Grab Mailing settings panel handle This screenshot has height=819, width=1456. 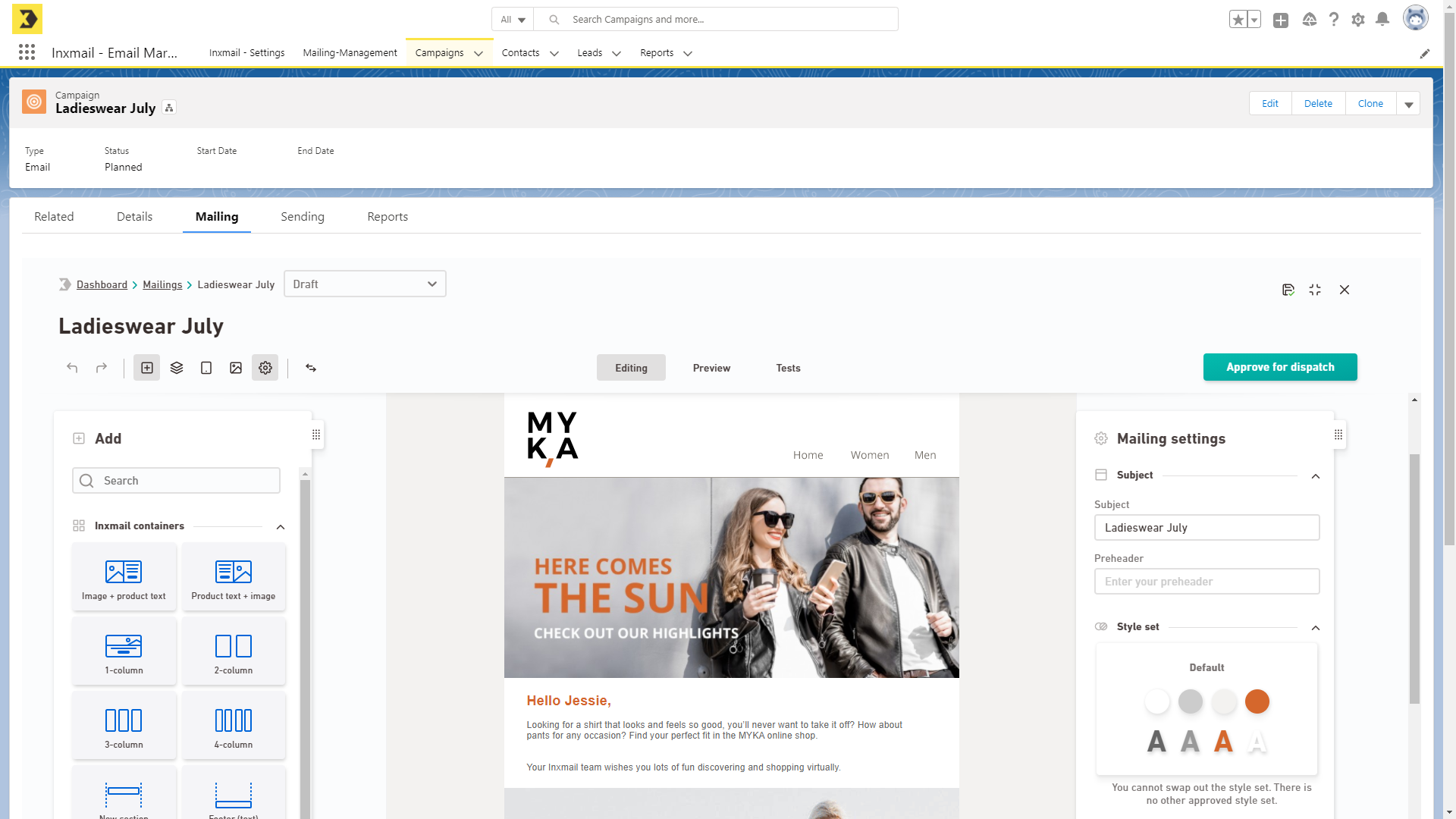(x=1338, y=435)
